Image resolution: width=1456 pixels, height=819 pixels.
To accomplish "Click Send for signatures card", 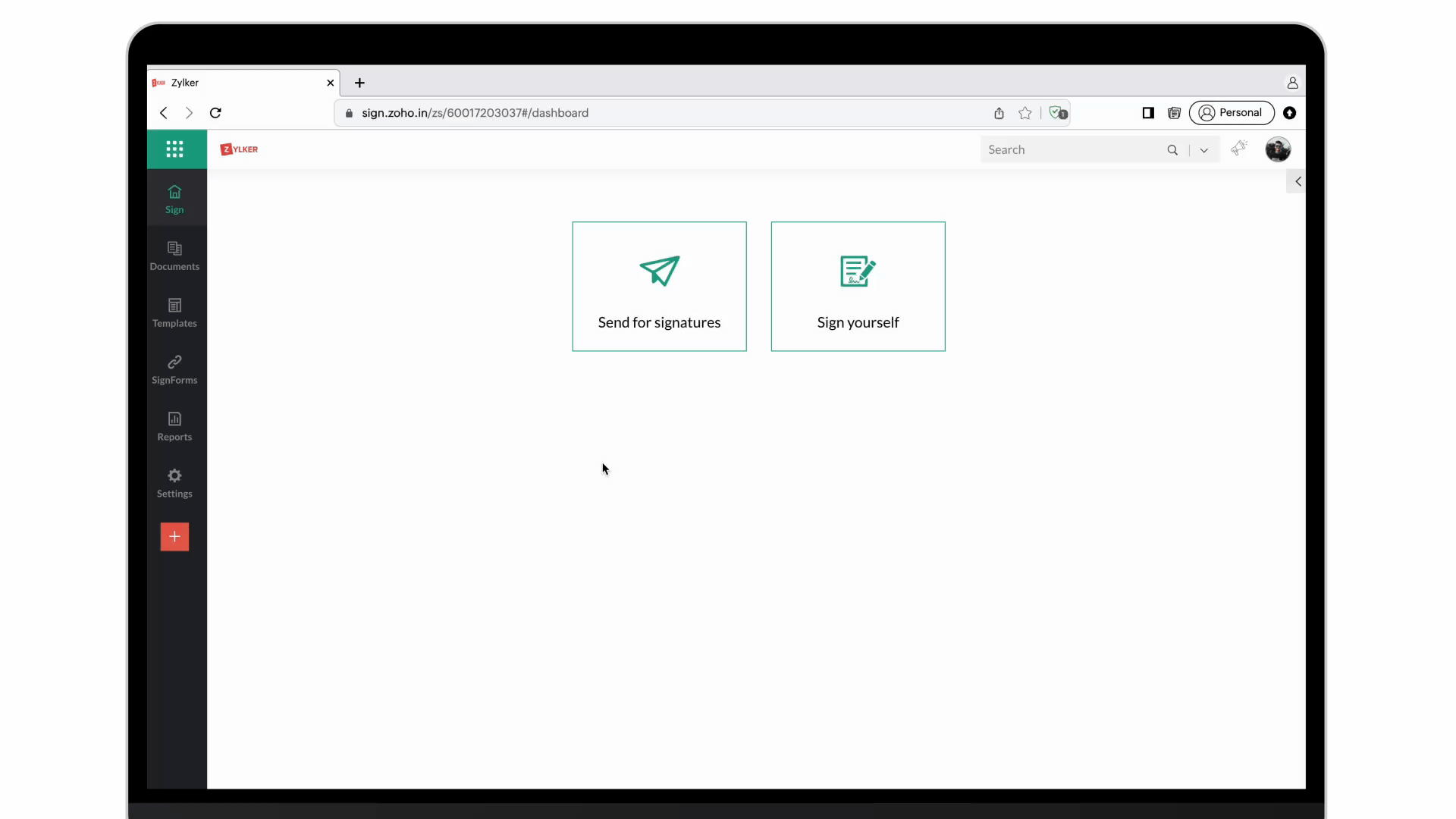I will pyautogui.click(x=659, y=286).
